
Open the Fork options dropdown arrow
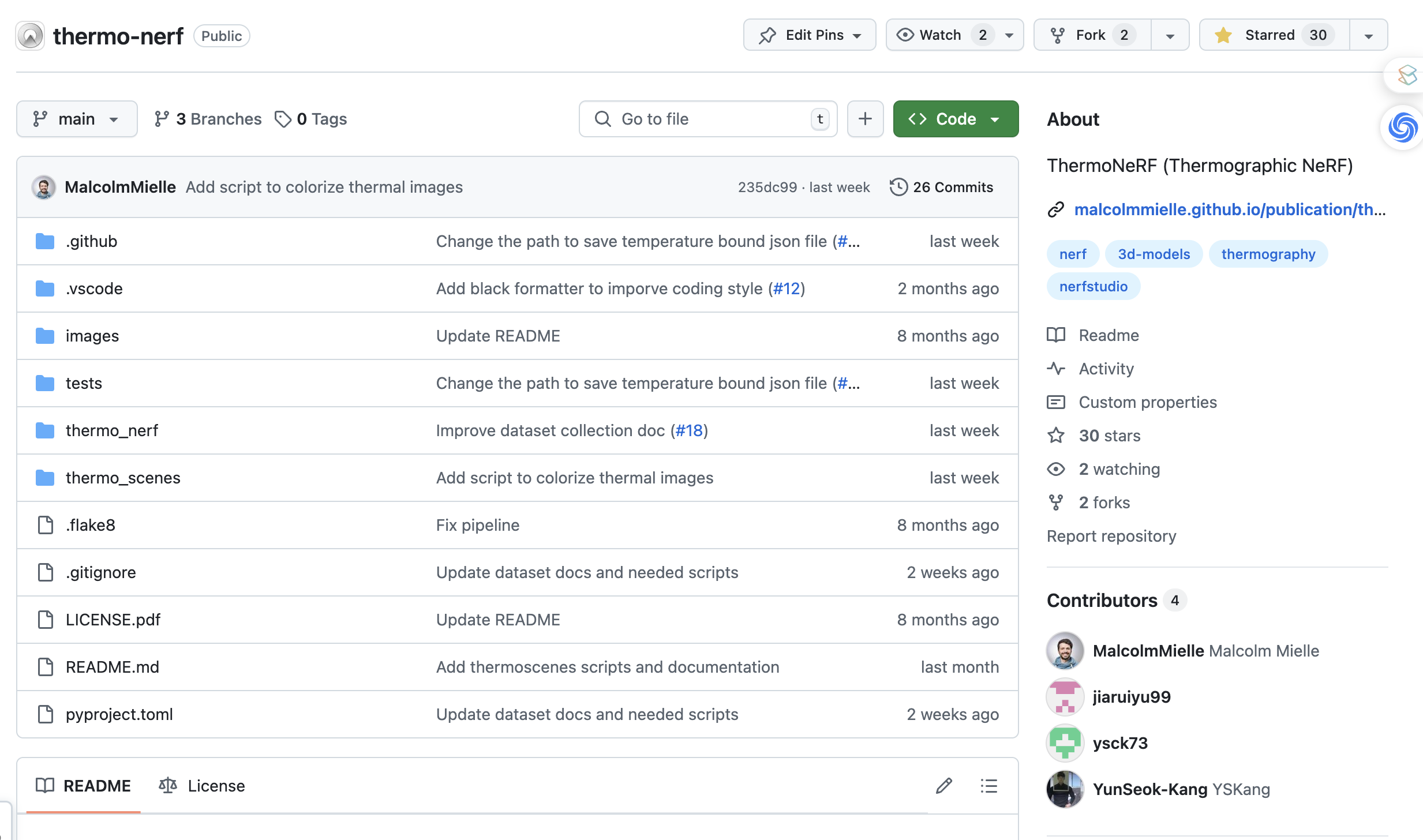pos(1170,35)
